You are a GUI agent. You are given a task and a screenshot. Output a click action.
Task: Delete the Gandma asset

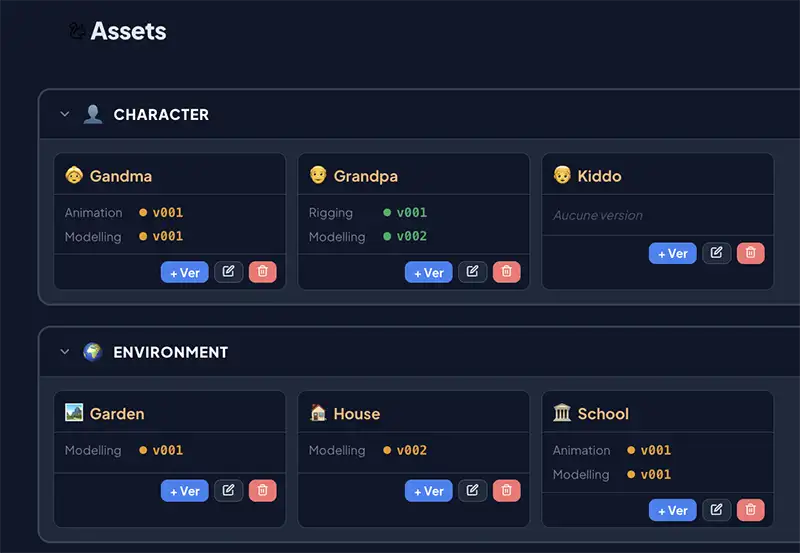(262, 272)
